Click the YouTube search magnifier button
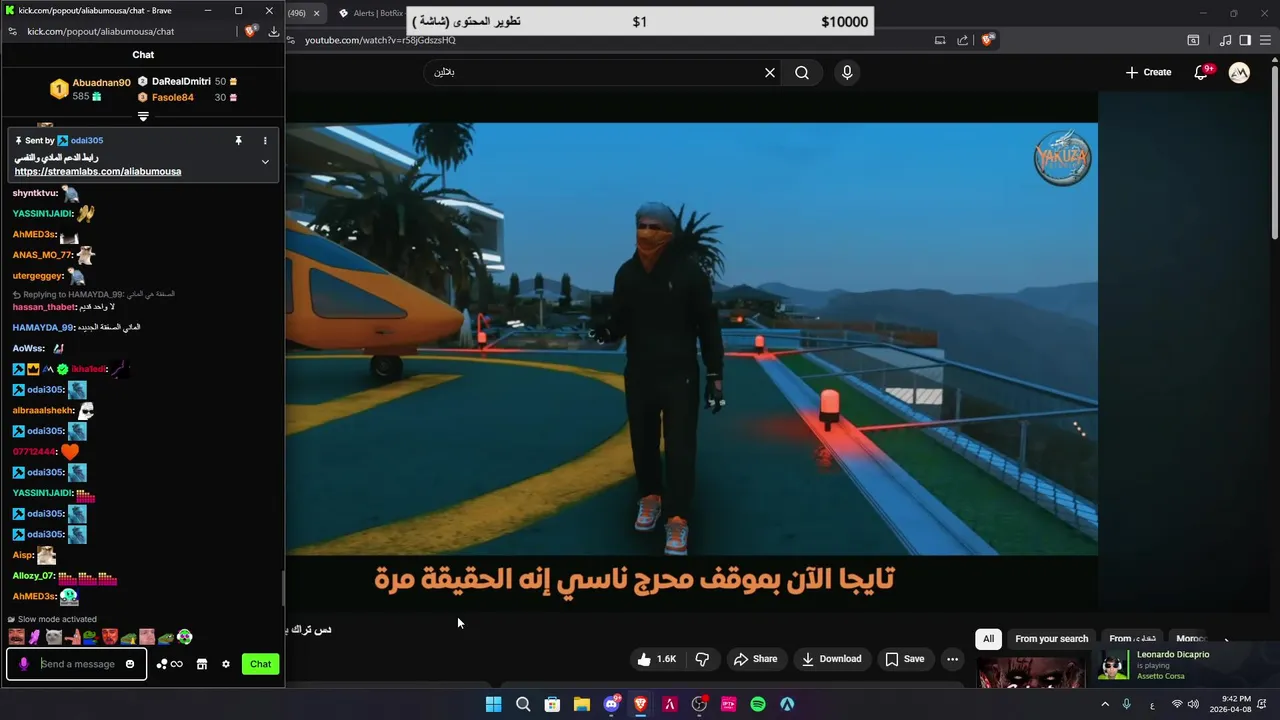This screenshot has height=720, width=1280. click(802, 72)
